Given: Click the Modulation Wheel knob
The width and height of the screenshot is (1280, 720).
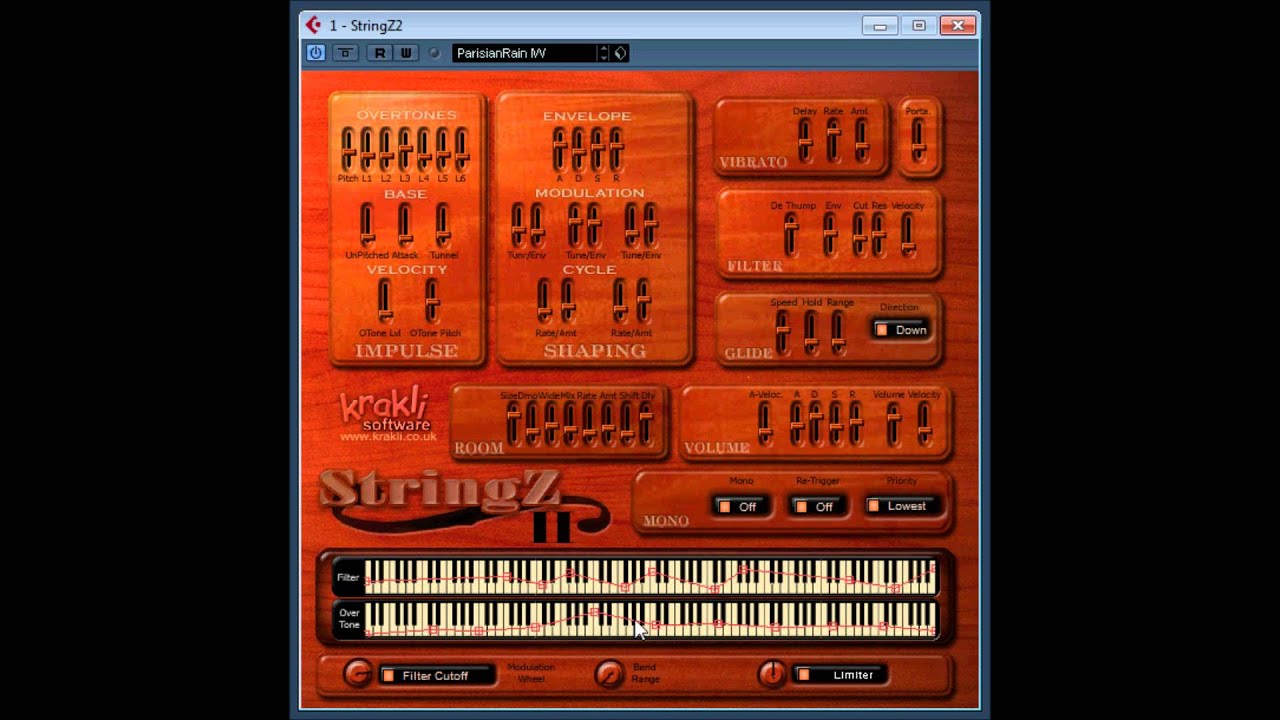Looking at the screenshot, I should pos(357,674).
